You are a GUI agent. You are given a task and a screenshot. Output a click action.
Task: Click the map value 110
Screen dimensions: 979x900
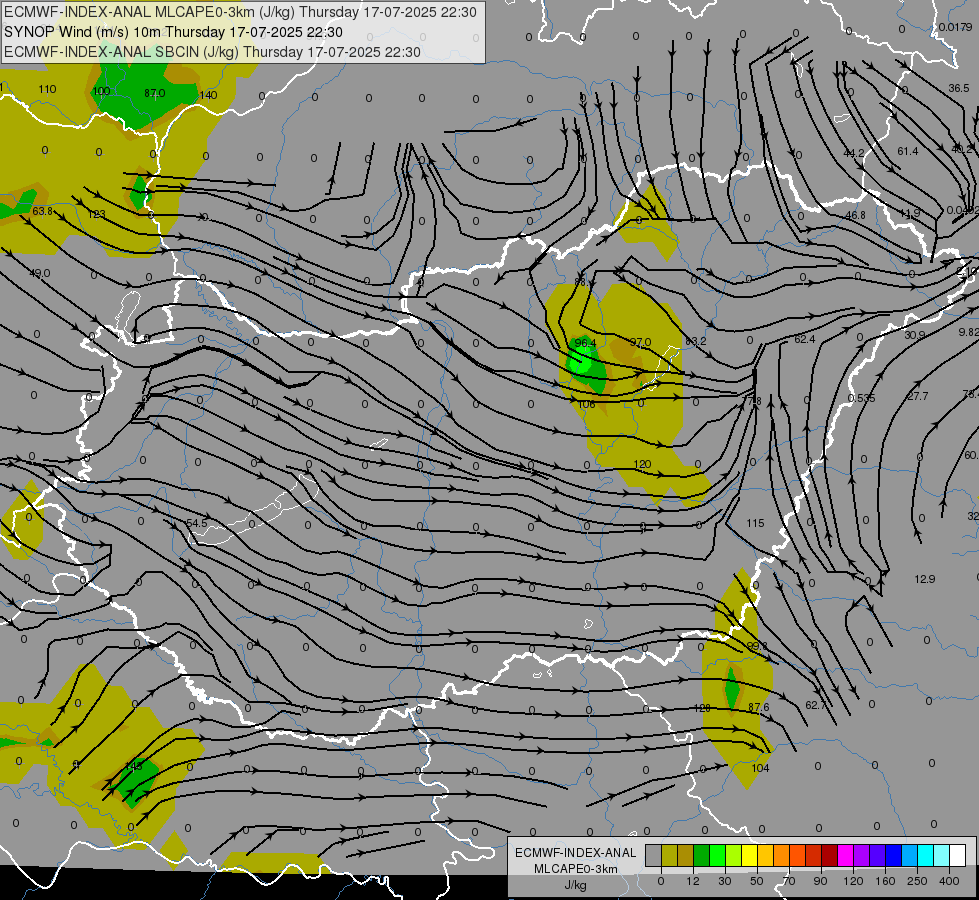point(47,89)
